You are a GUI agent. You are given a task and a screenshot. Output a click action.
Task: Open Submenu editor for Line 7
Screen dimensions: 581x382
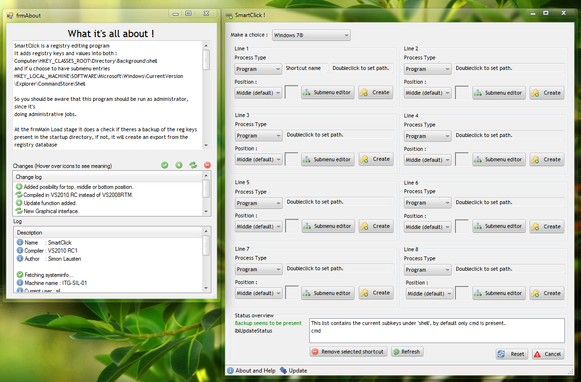click(x=328, y=293)
